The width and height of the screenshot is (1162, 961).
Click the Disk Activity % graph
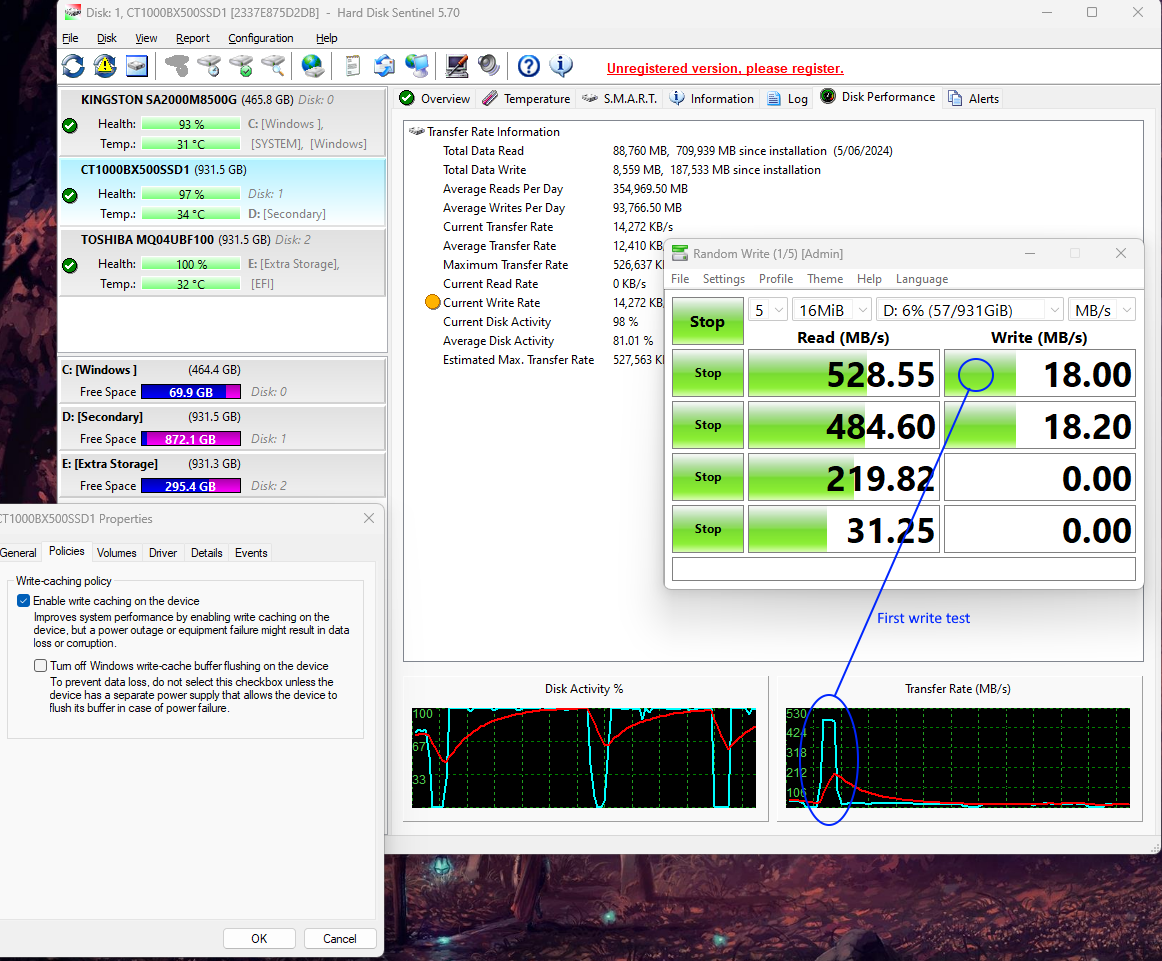(584, 758)
